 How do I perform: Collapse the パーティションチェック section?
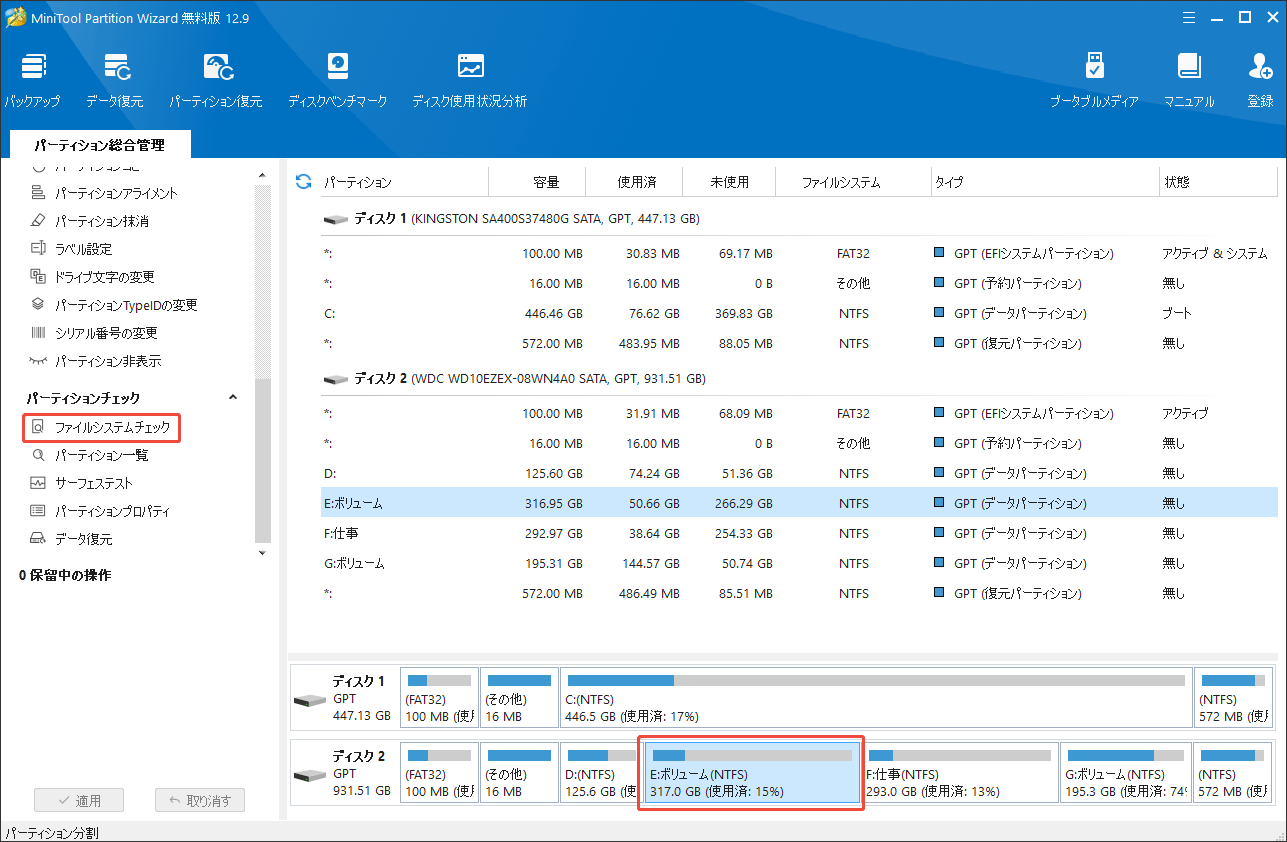(x=233, y=397)
